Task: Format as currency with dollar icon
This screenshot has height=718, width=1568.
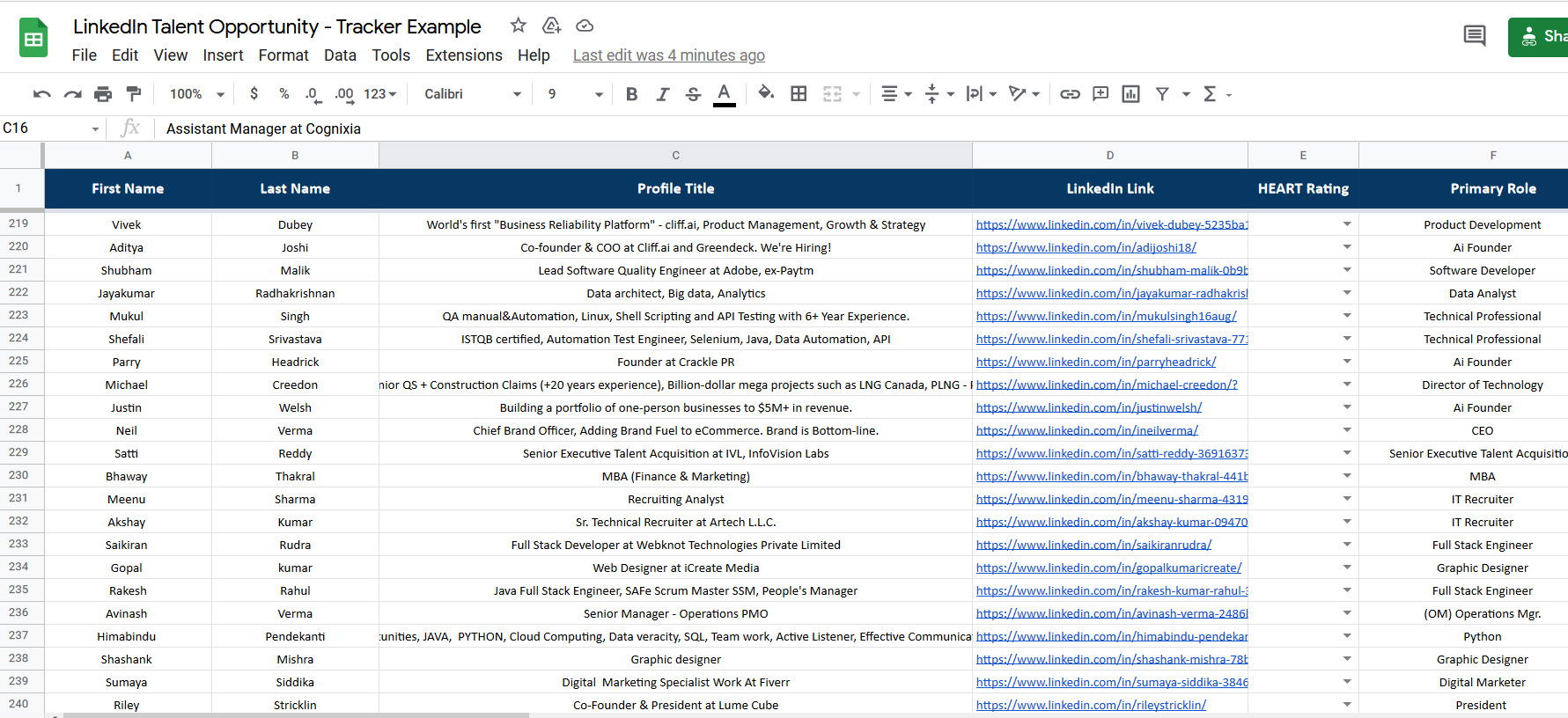Action: point(254,93)
